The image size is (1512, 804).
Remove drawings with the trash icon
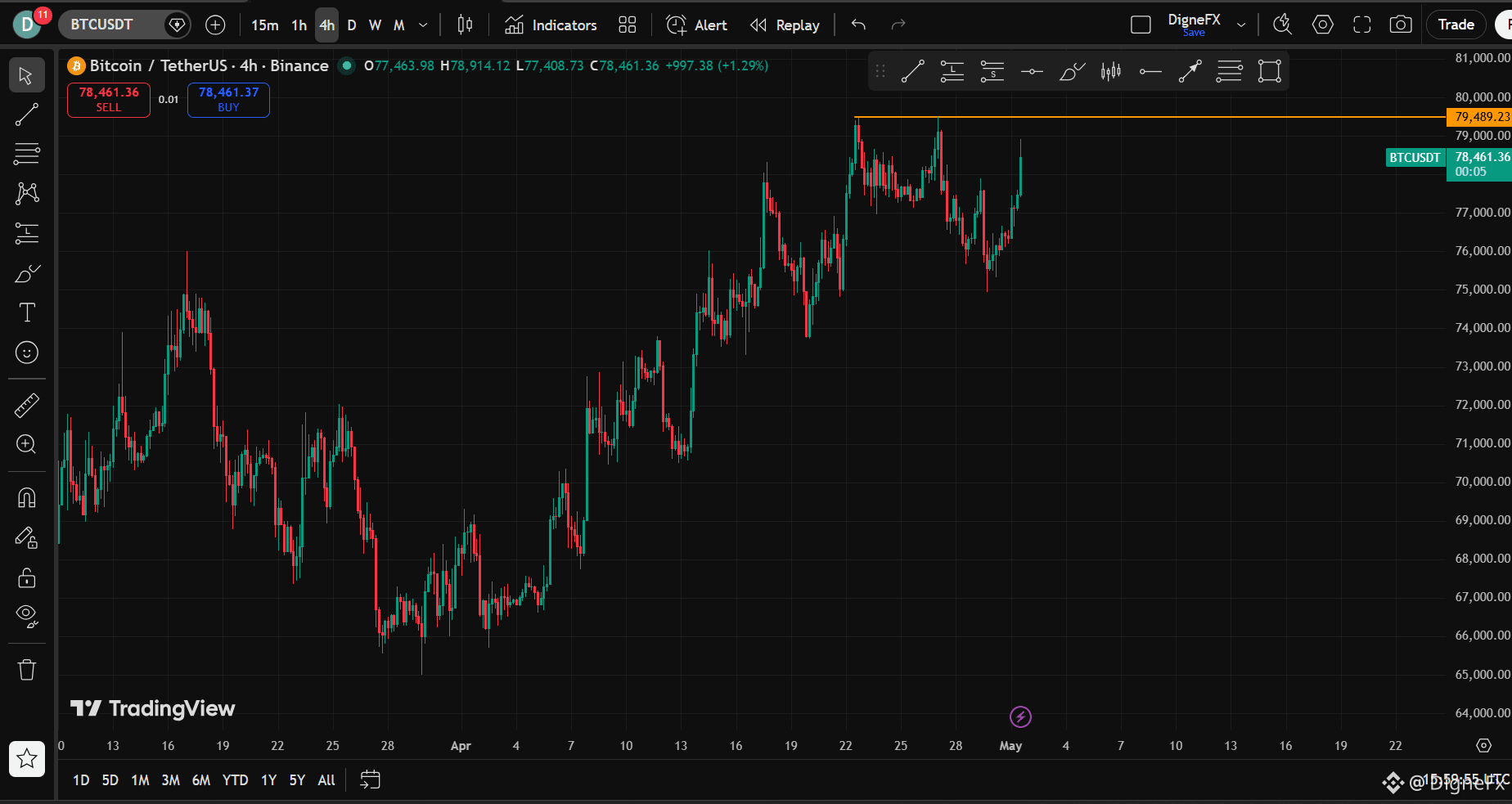point(26,670)
